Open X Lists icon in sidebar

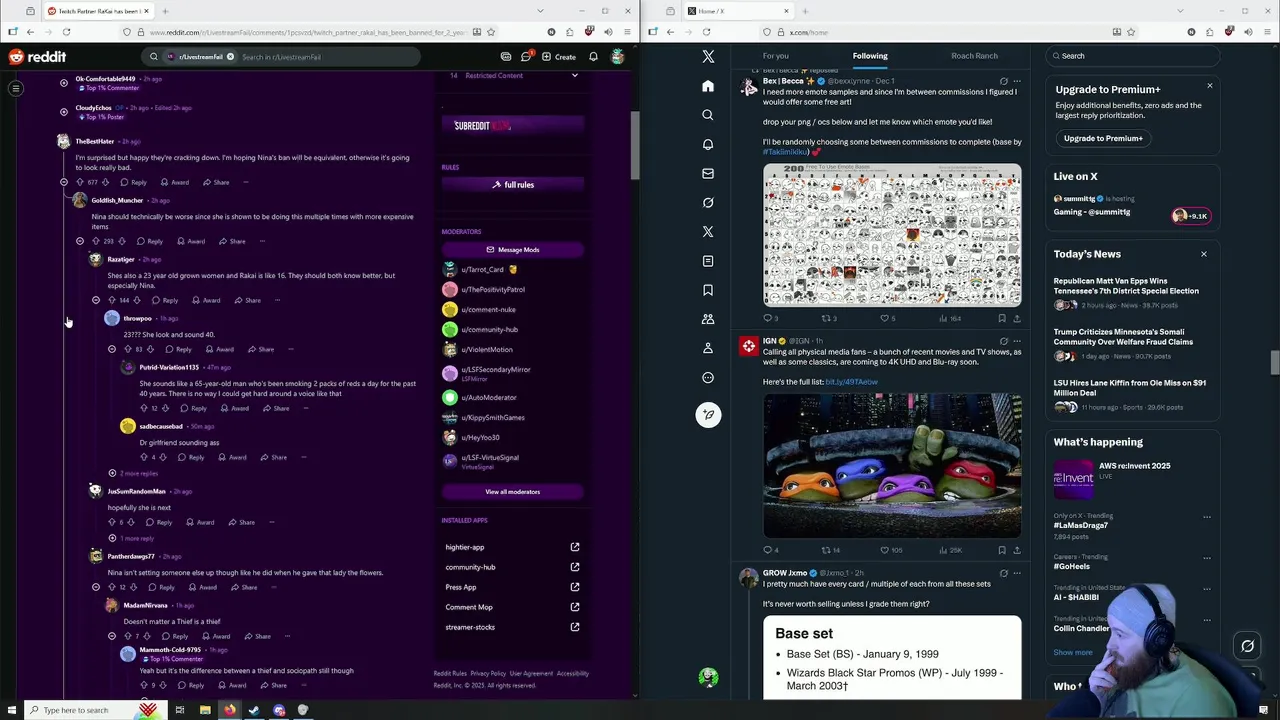[708, 261]
